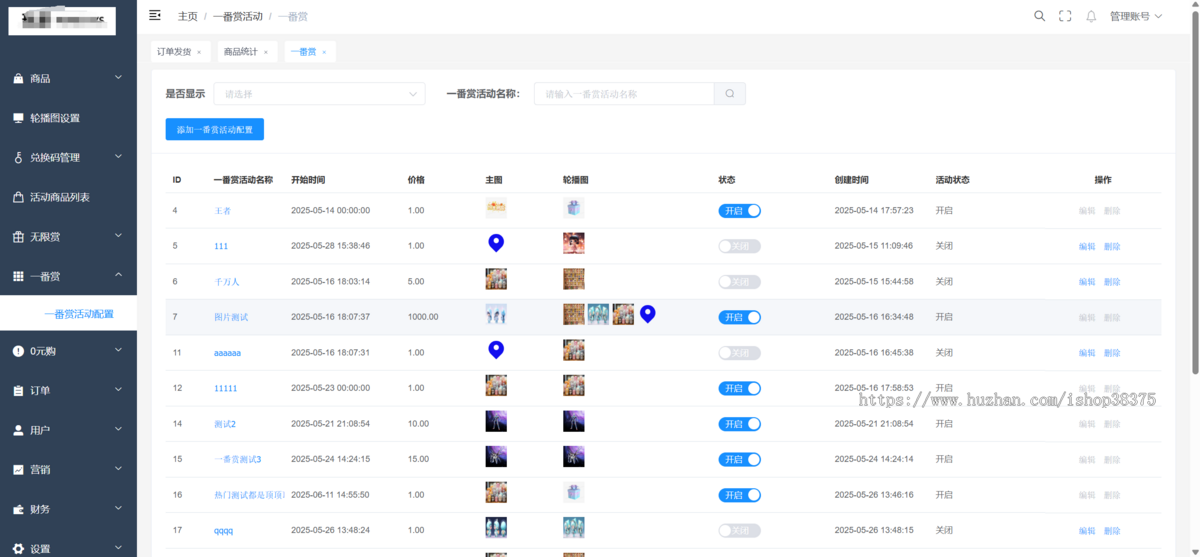Screen dimensions: 1200x557
Task: Click the 兑换码管理 icon in the sidebar
Action: click(x=18, y=157)
